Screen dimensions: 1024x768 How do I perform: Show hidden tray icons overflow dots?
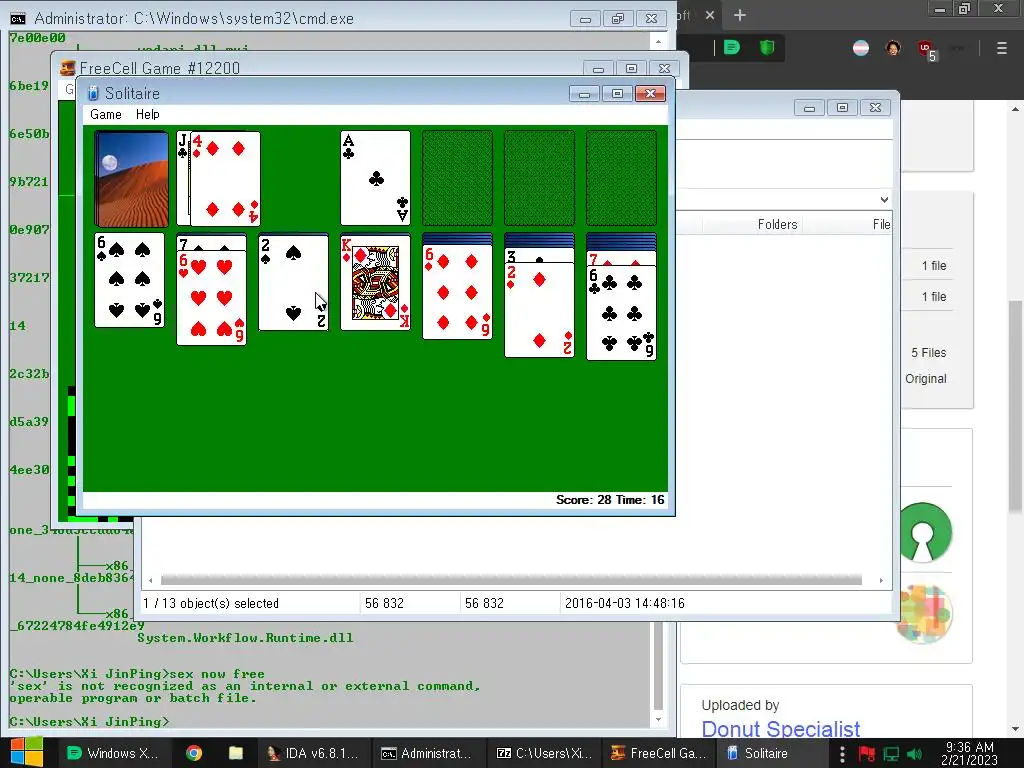842,754
